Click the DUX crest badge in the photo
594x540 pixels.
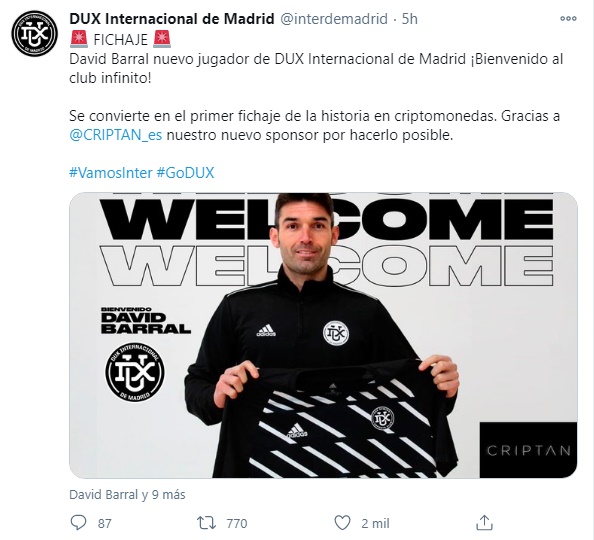point(135,372)
